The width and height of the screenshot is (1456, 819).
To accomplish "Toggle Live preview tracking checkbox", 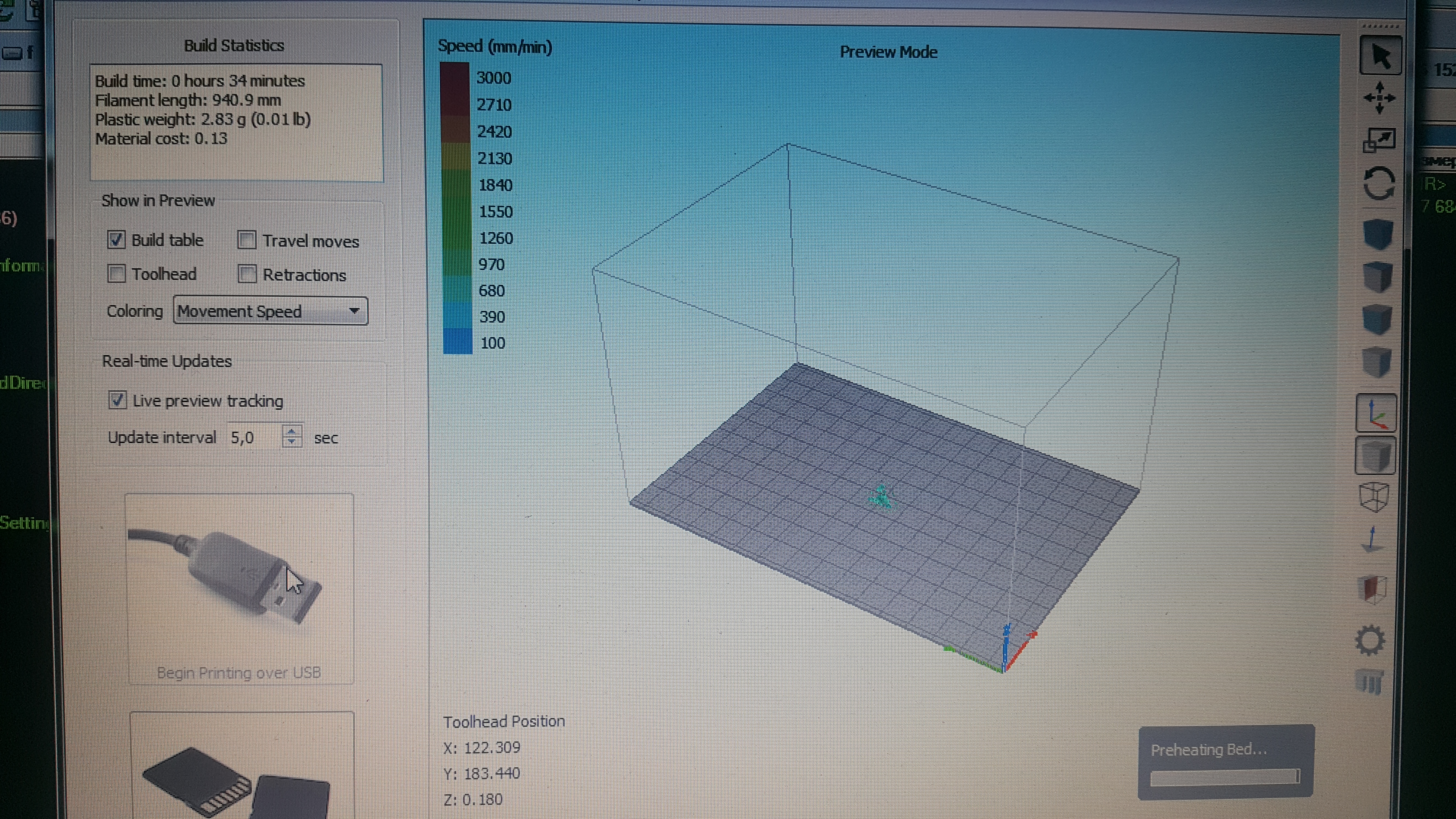I will [x=117, y=400].
